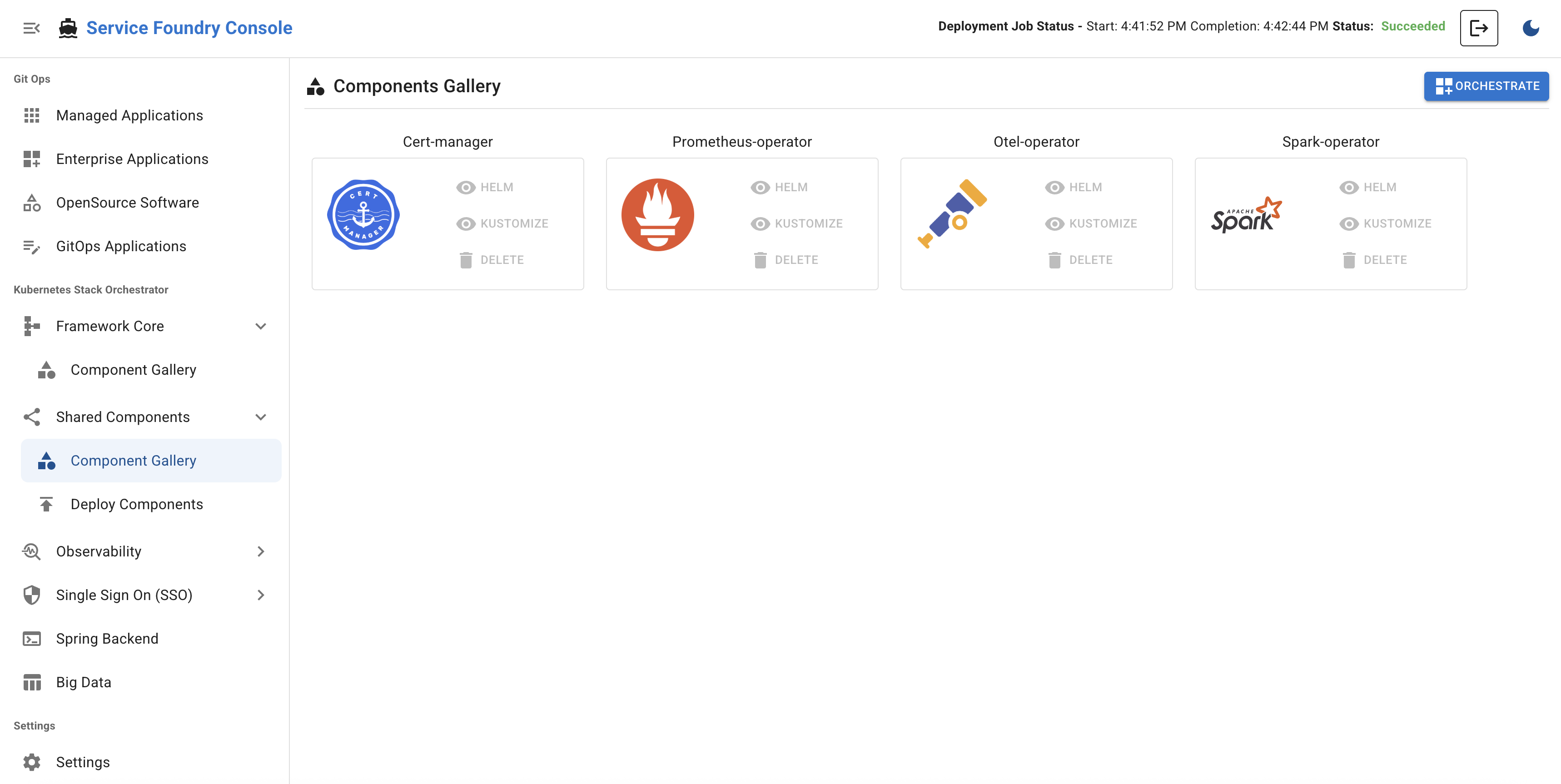Image resolution: width=1561 pixels, height=784 pixels.
Task: Collapse the Shared Components chevron
Action: [261, 417]
